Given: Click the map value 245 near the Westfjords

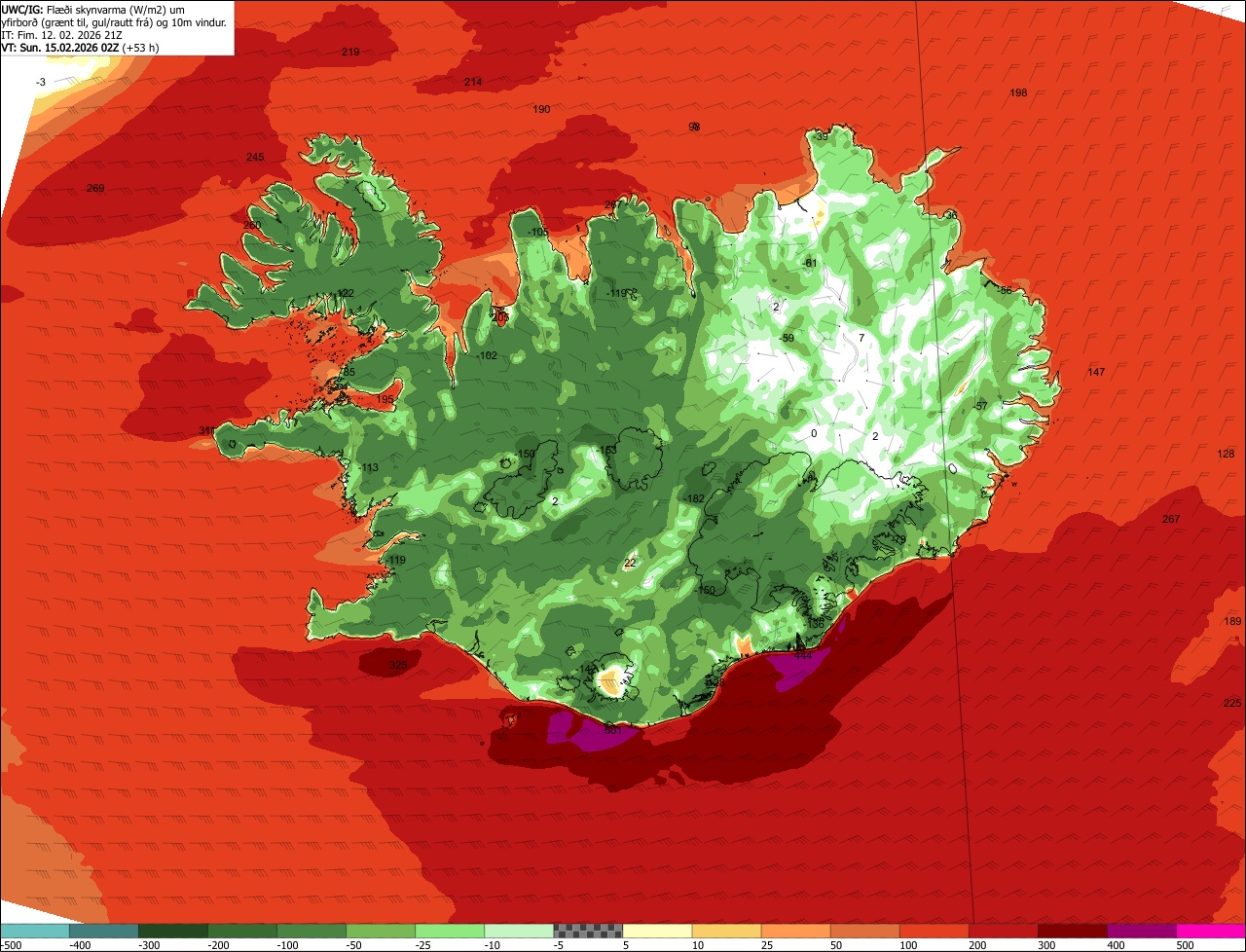Looking at the screenshot, I should point(255,157).
